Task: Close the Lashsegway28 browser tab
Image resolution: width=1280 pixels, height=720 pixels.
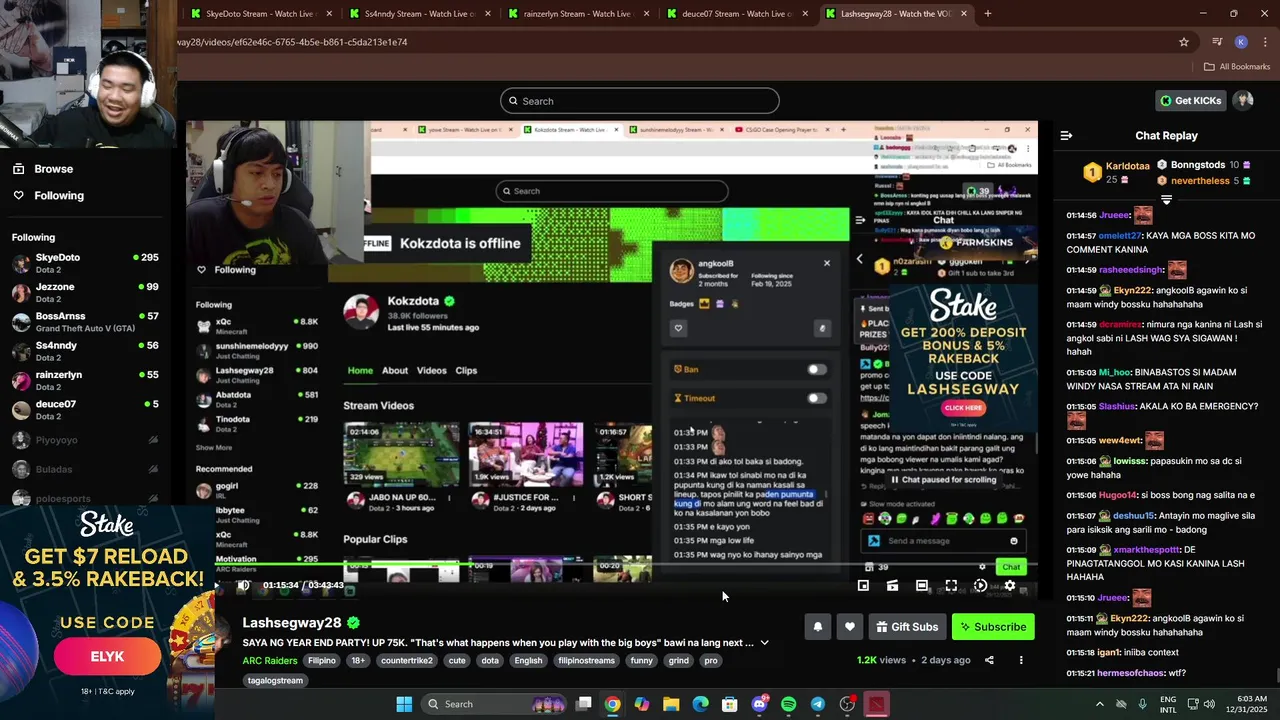Action: point(964,14)
